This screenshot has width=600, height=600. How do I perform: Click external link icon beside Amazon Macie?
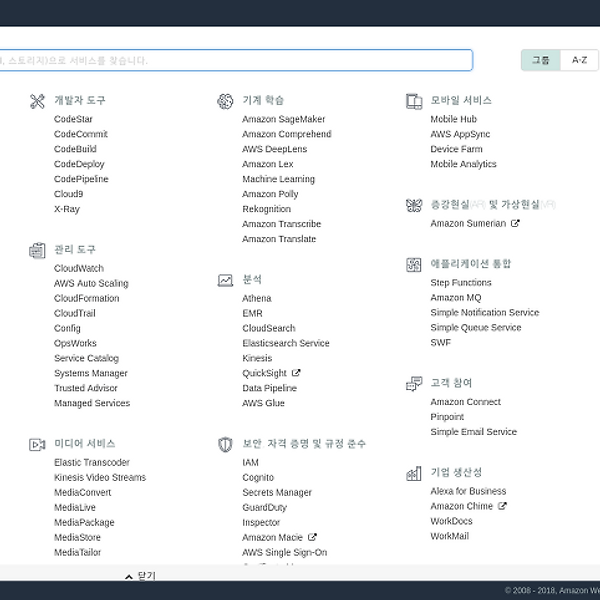point(312,537)
